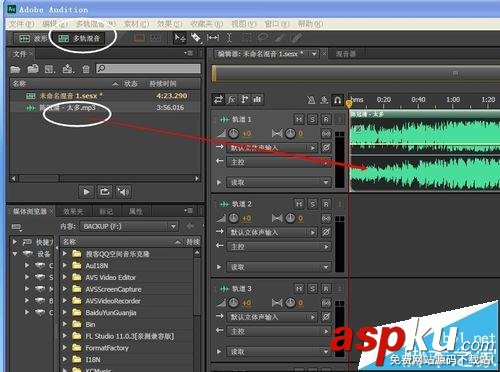500x372 pixels.
Task: Toggle the metronome icon
Action: [311, 100]
